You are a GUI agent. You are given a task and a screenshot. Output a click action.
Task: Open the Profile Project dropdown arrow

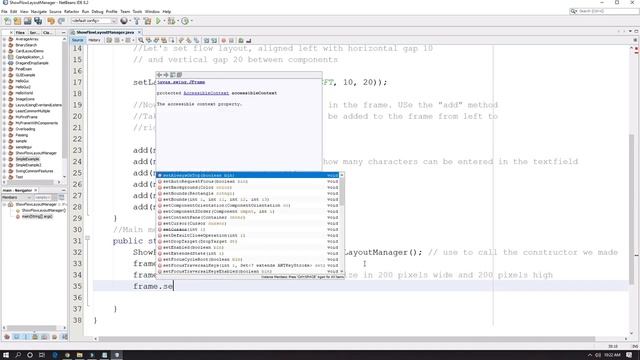191,21
